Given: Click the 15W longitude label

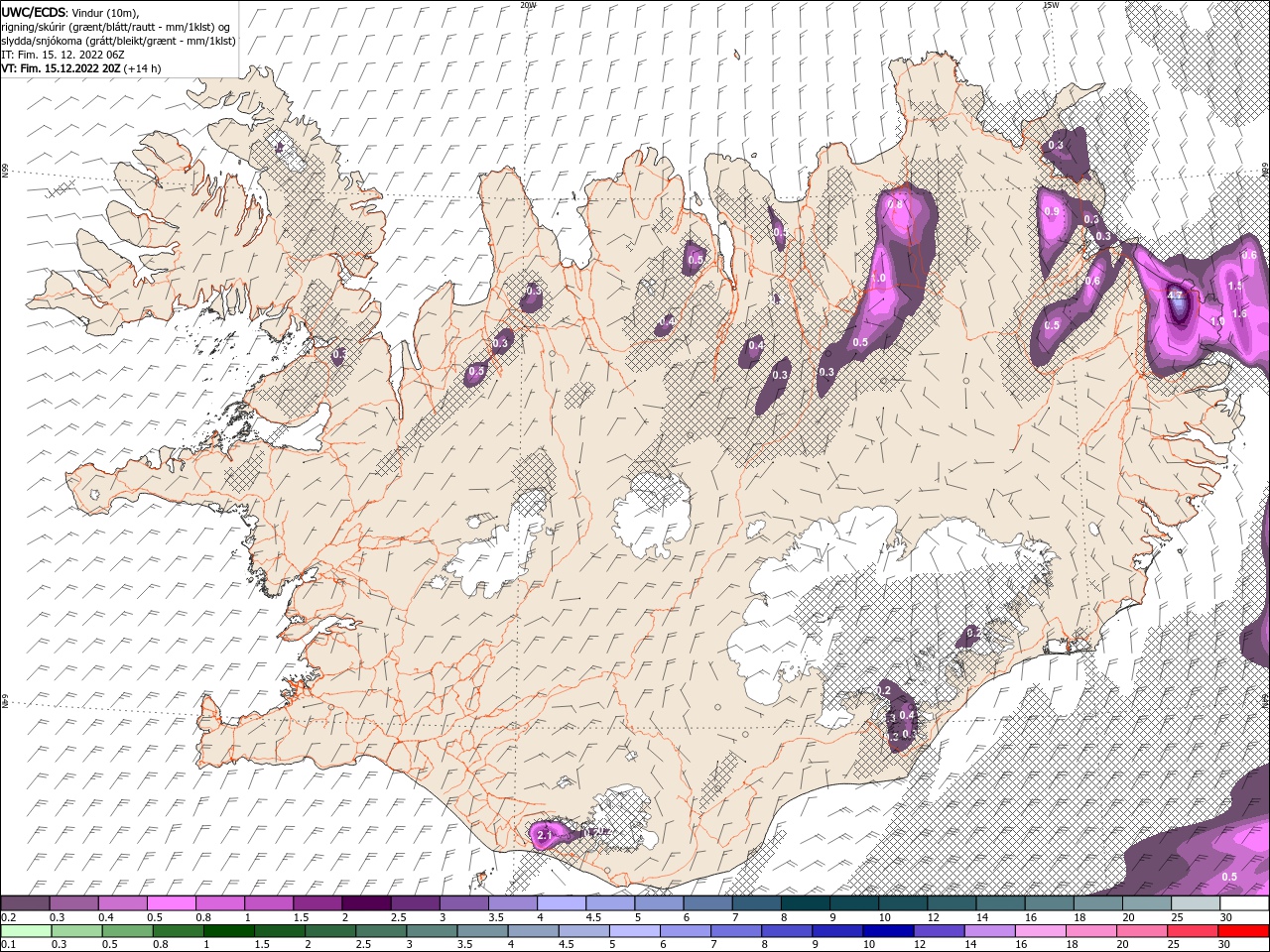Looking at the screenshot, I should [1051, 5].
